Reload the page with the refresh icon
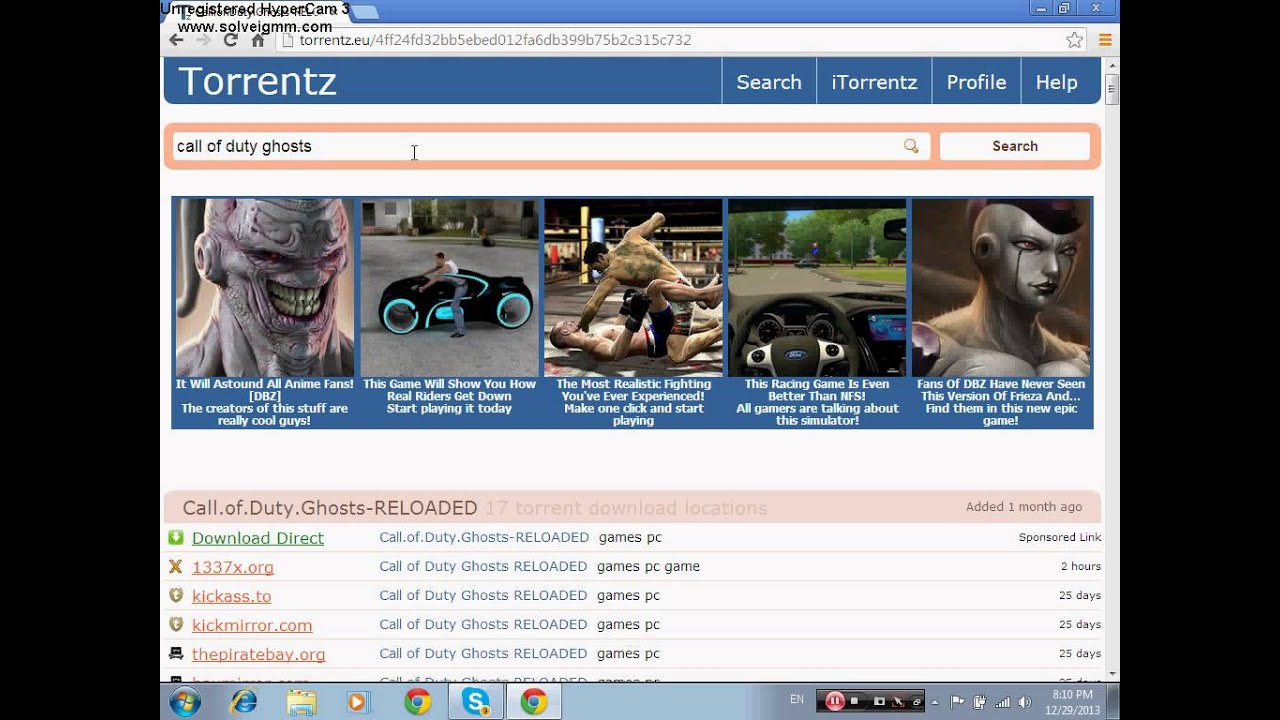Image resolution: width=1280 pixels, height=720 pixels. tap(230, 40)
